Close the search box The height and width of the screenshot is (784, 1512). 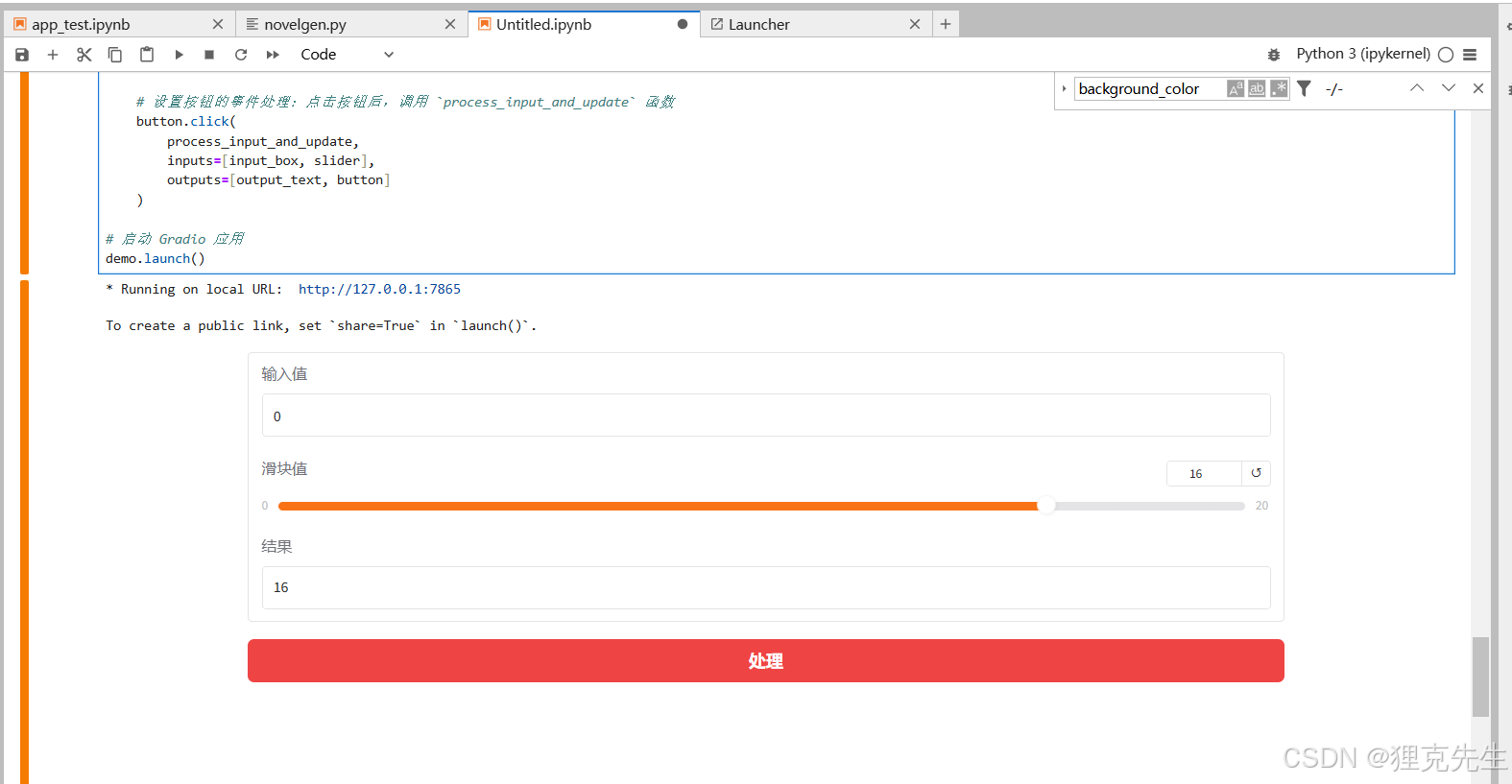click(x=1478, y=88)
